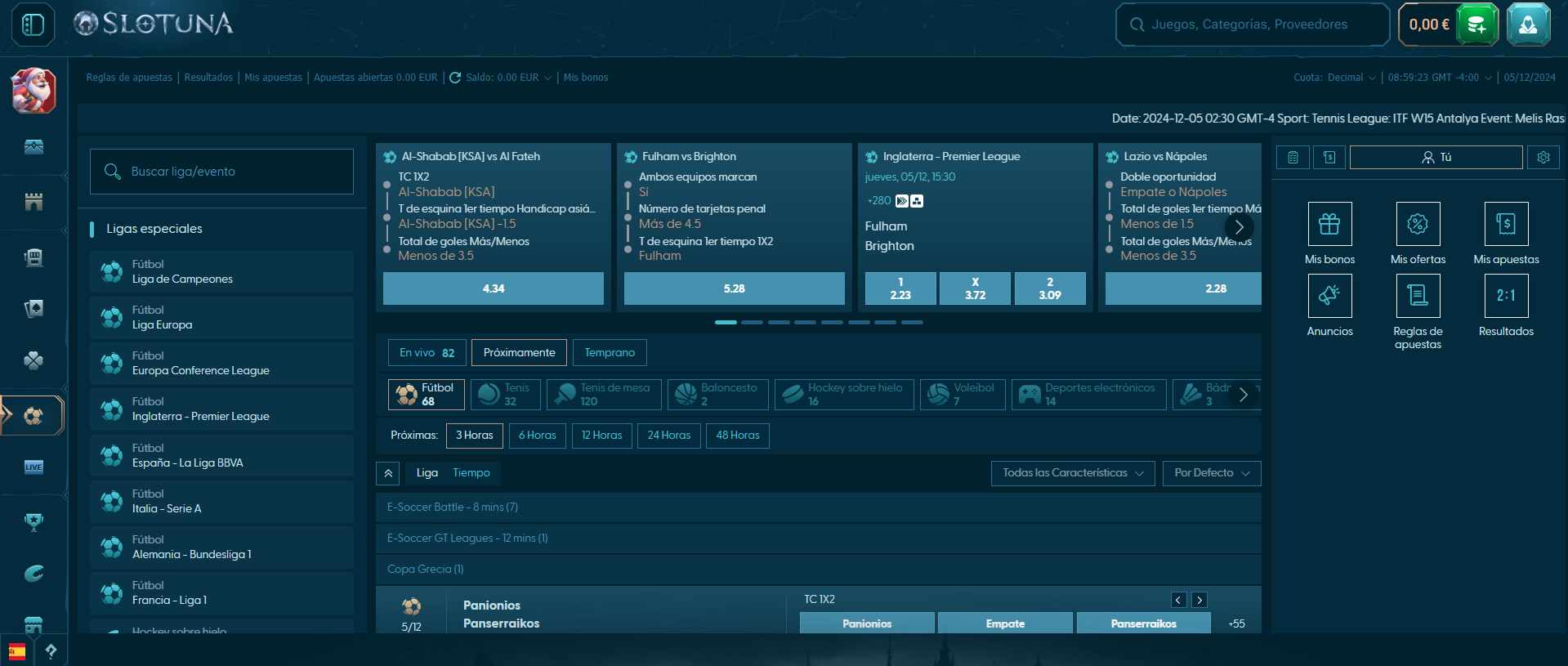The image size is (1568, 666).
Task: Select the Baloncesto sport tab
Action: (x=718, y=395)
